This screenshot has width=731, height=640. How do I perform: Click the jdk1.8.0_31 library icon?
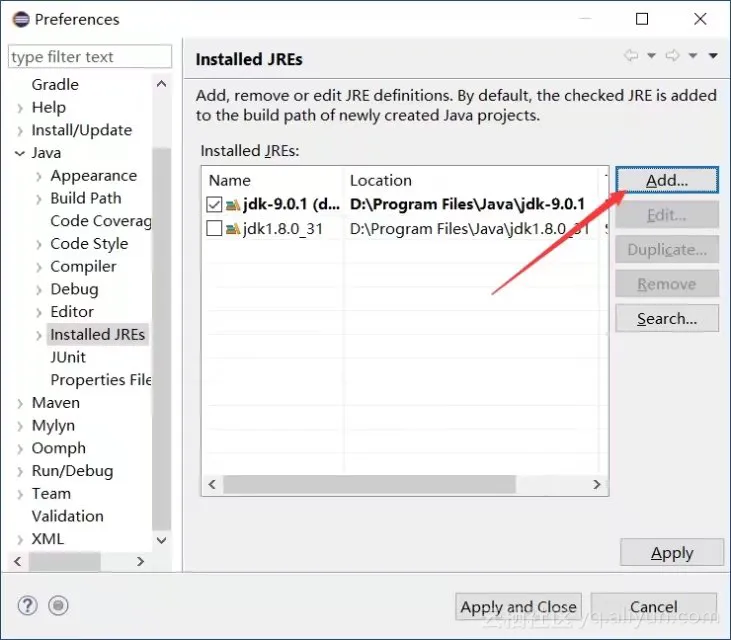pyautogui.click(x=233, y=228)
